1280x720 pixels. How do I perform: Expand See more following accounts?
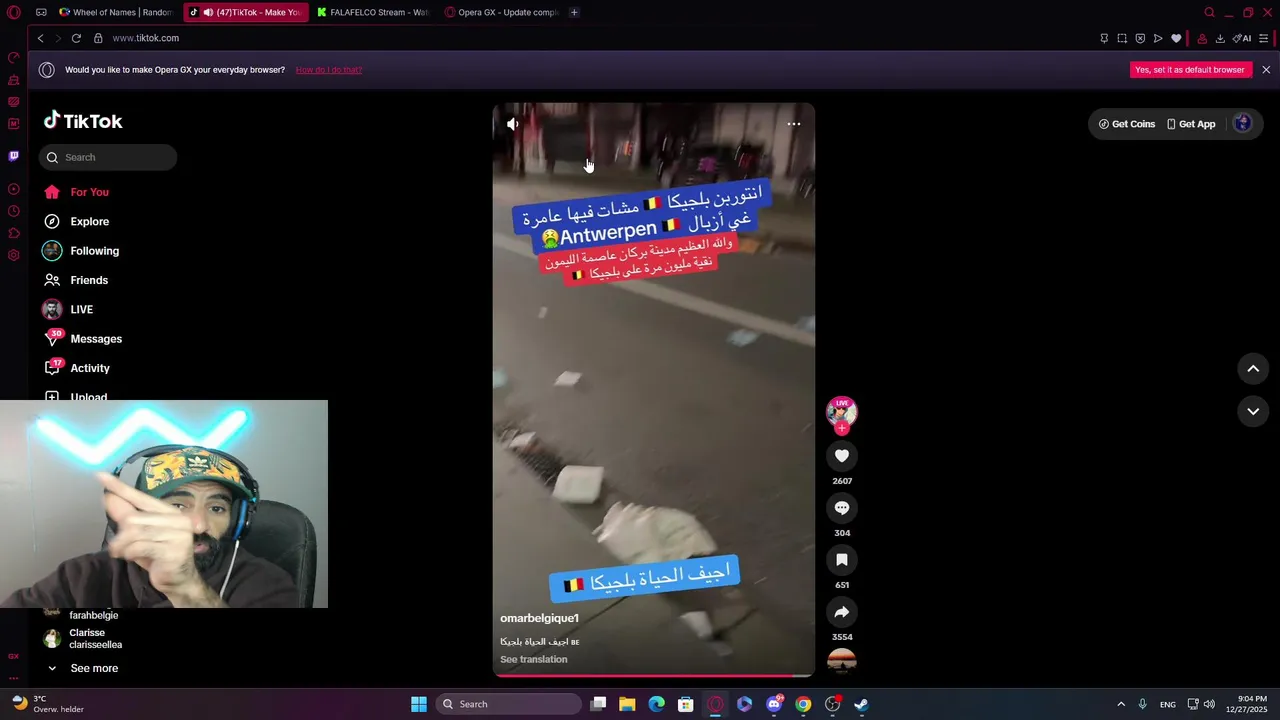[x=82, y=668]
